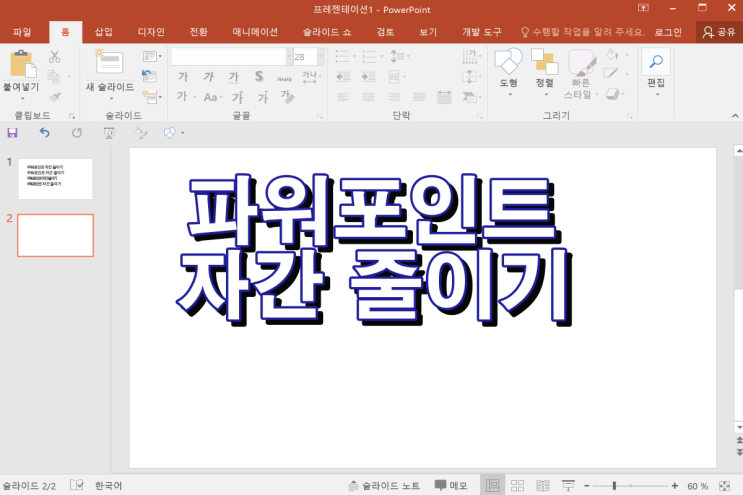The height and width of the screenshot is (495, 743).
Task: Add a slide with 새 슬라이드 icon
Action: (108, 64)
